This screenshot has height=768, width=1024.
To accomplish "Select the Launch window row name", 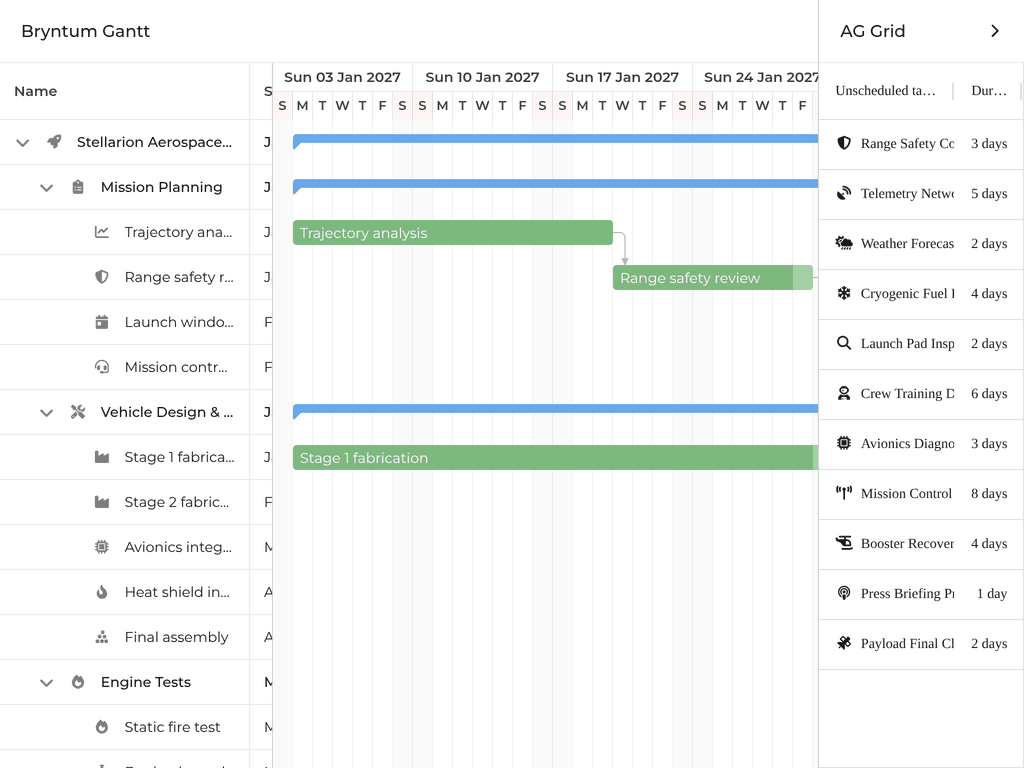I will (x=179, y=322).
